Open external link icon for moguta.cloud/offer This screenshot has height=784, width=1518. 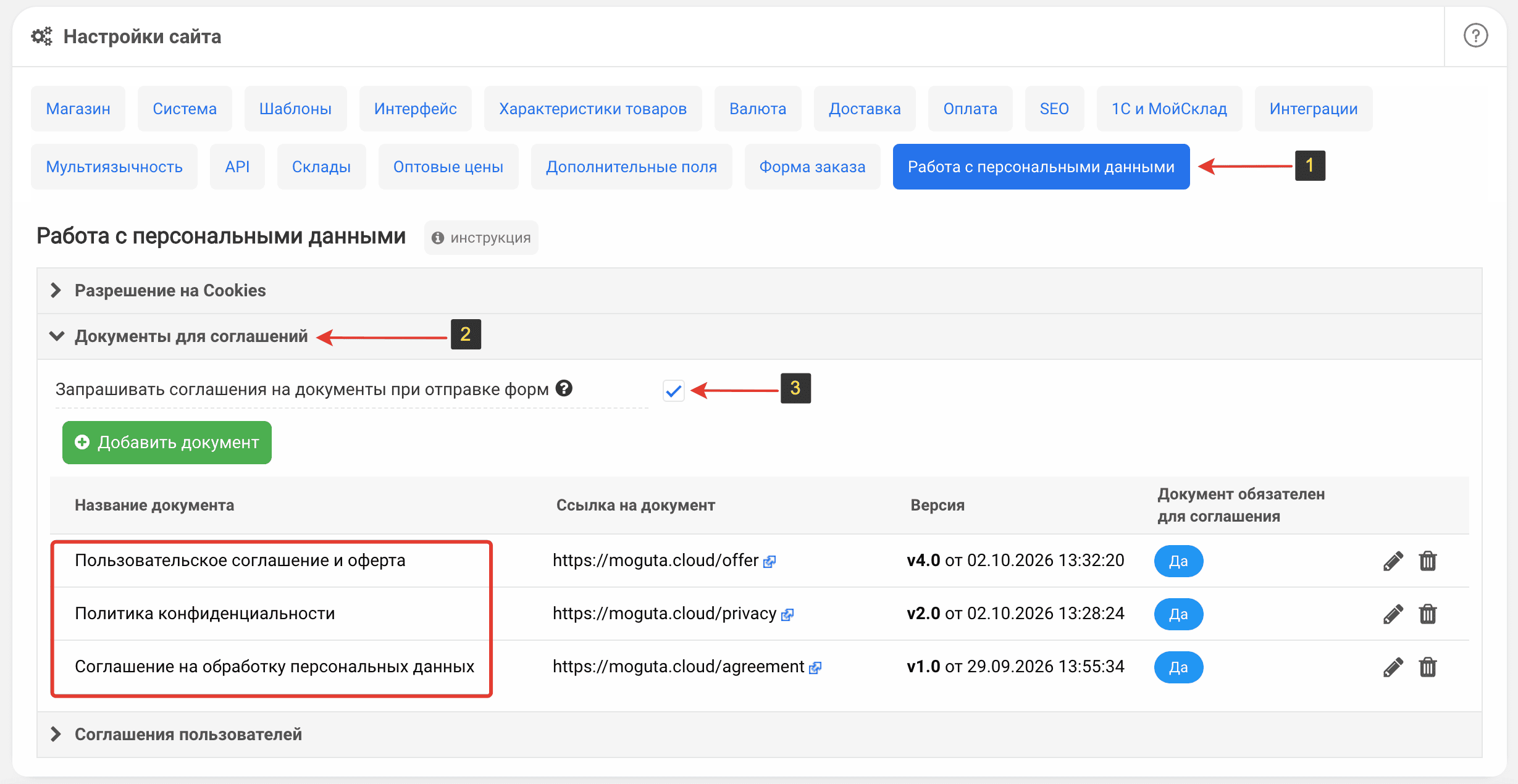[x=769, y=562]
